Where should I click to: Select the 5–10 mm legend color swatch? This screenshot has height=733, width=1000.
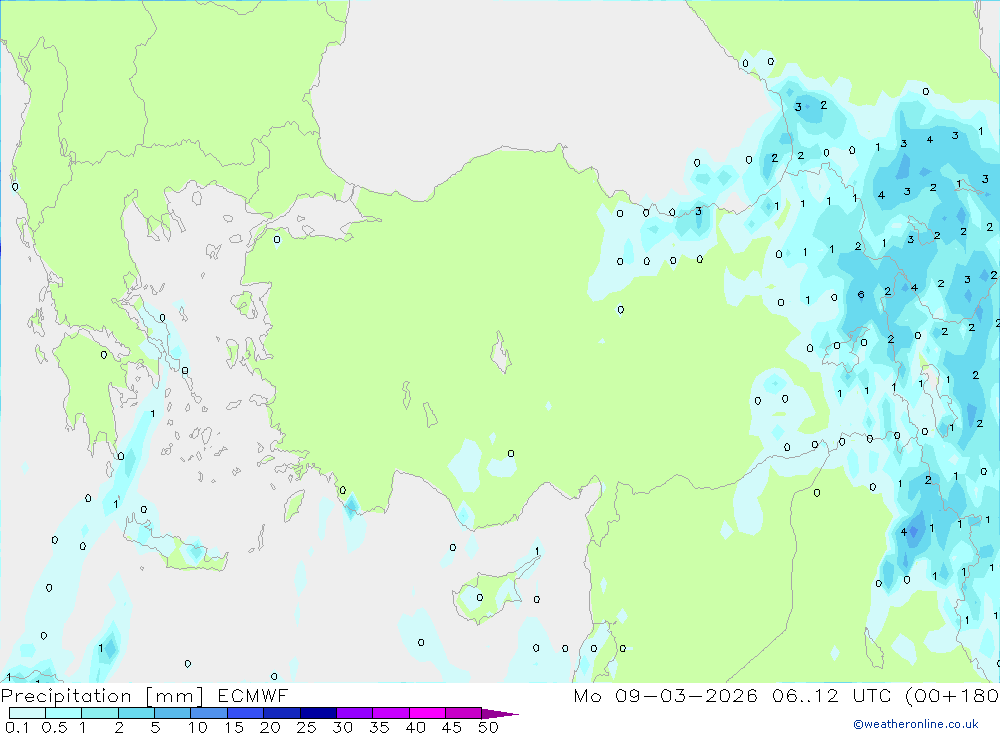click(173, 713)
